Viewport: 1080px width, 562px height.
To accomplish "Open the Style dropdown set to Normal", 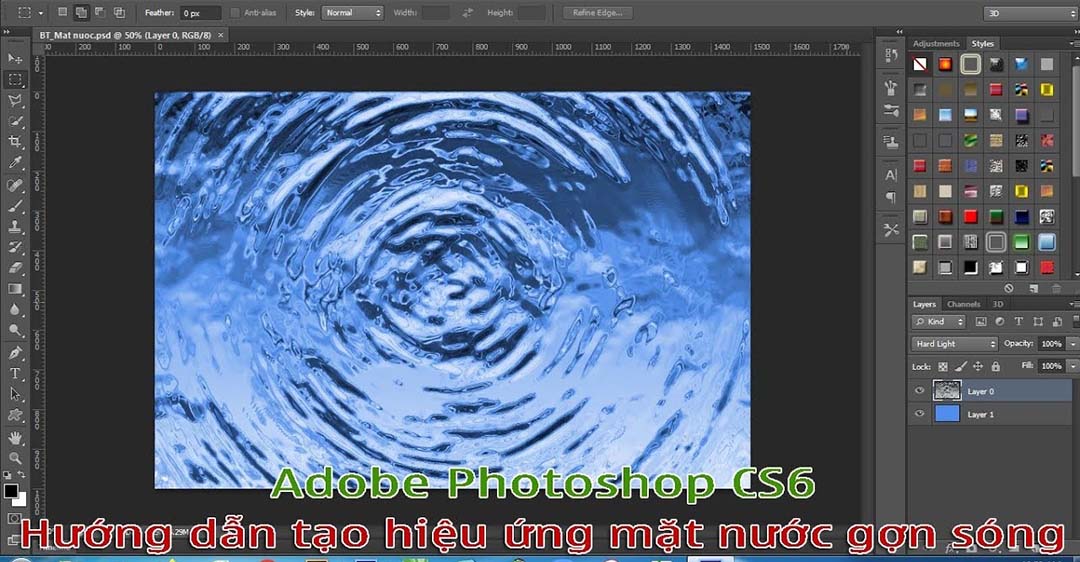I will (x=352, y=12).
